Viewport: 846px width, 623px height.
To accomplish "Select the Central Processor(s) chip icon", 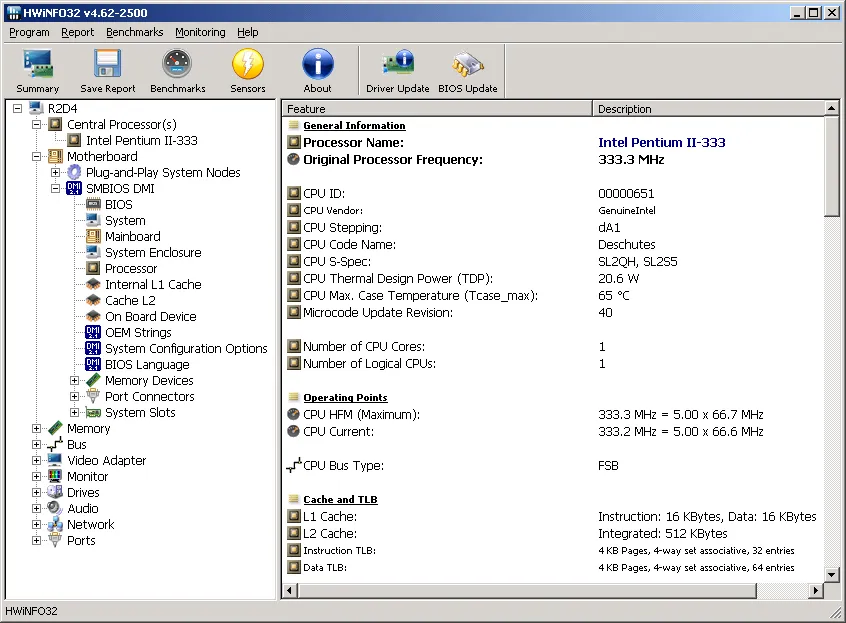I will point(55,125).
